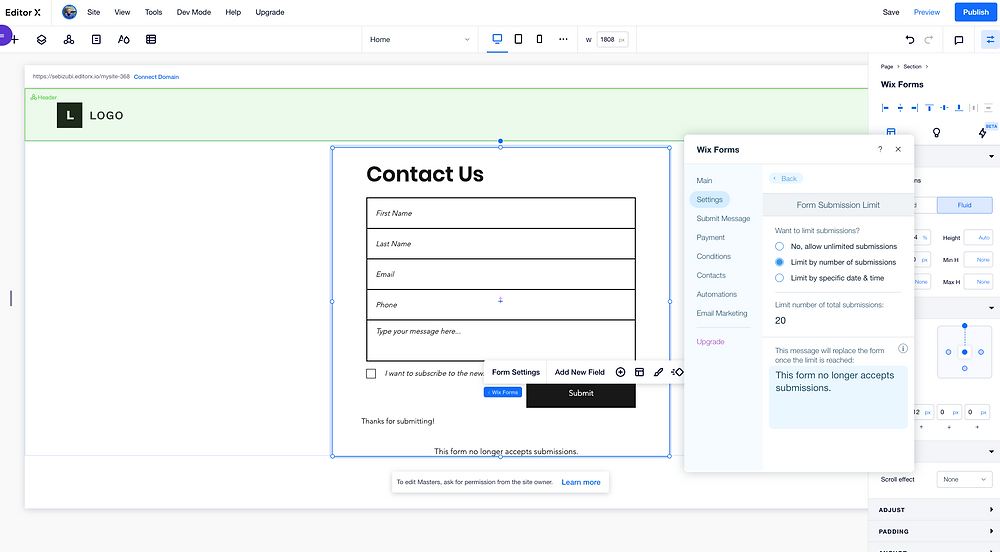Open the Content Manager table icon

(151, 40)
